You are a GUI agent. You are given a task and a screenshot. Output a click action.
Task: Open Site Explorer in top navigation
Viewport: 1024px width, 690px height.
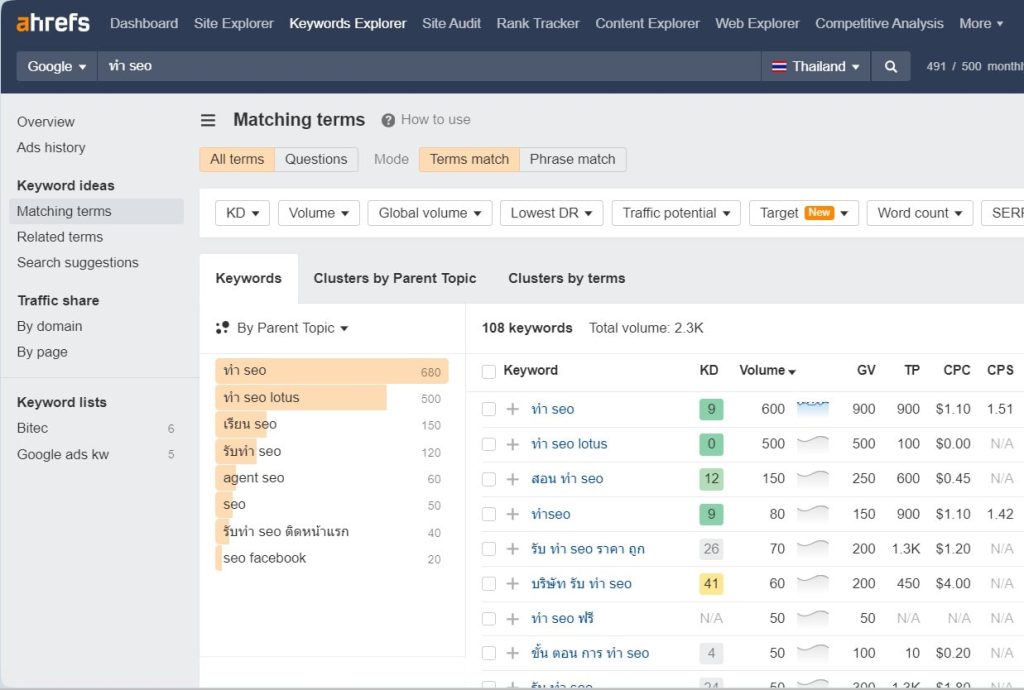point(234,24)
